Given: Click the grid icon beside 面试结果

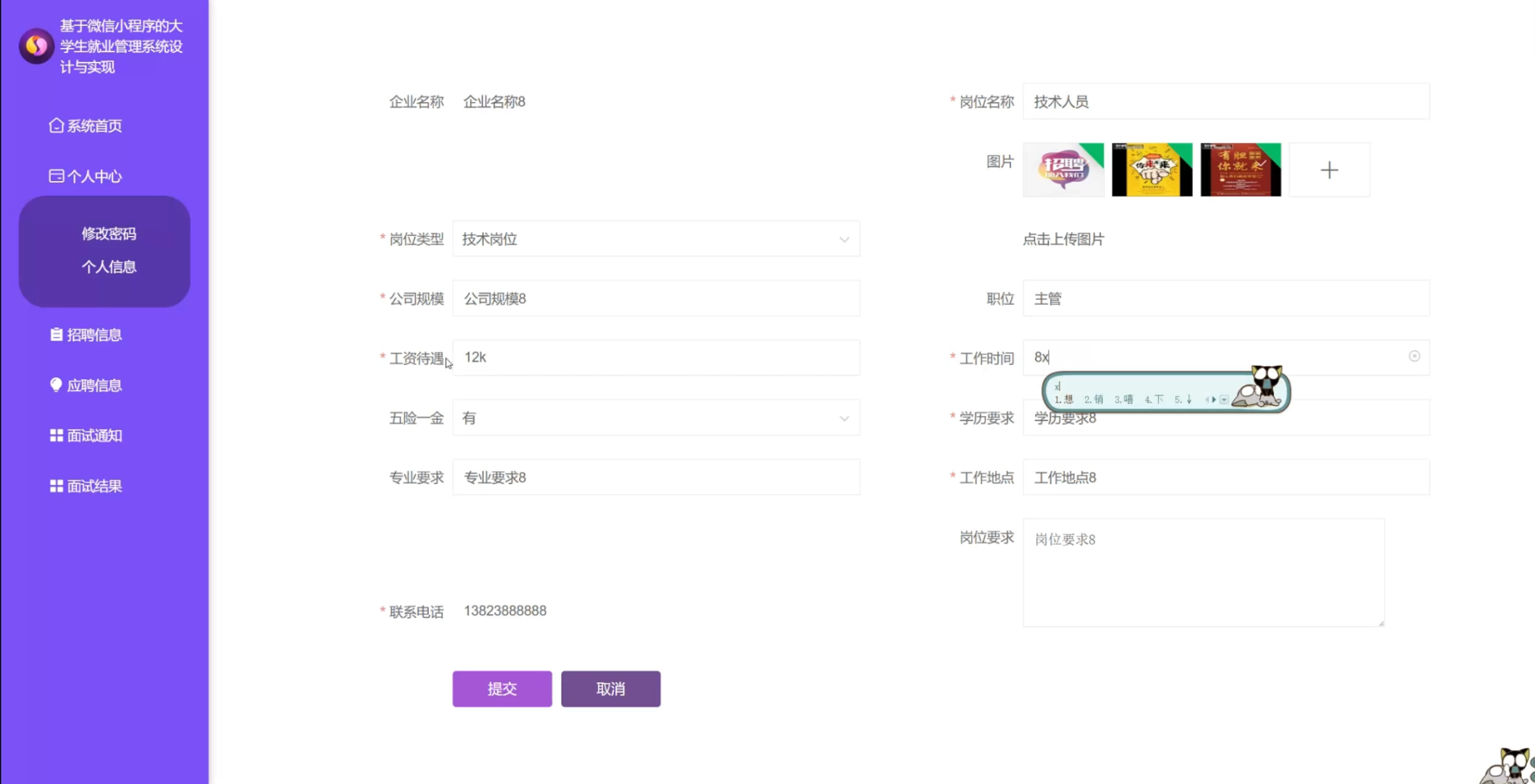Looking at the screenshot, I should coord(56,486).
